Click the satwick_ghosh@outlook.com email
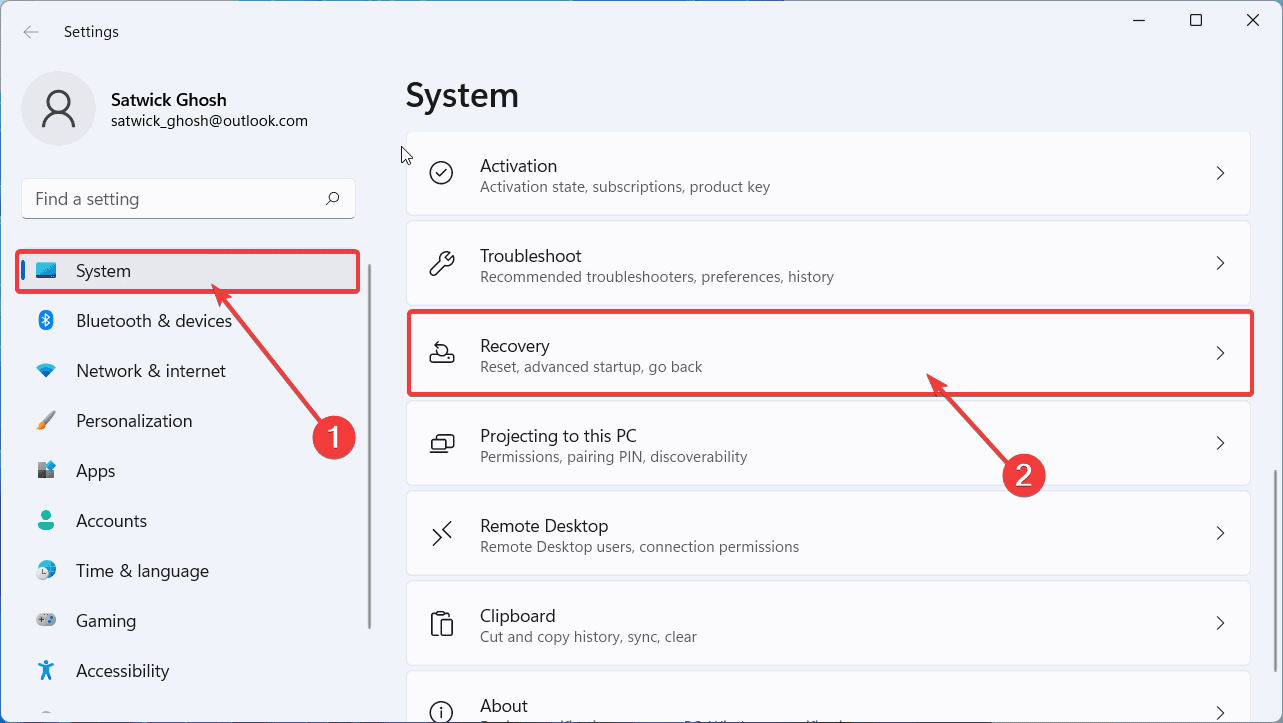1283x723 pixels. (x=209, y=121)
